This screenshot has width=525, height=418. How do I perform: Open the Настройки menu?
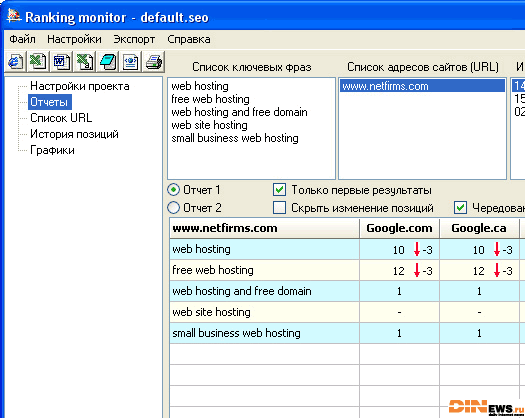tap(74, 39)
